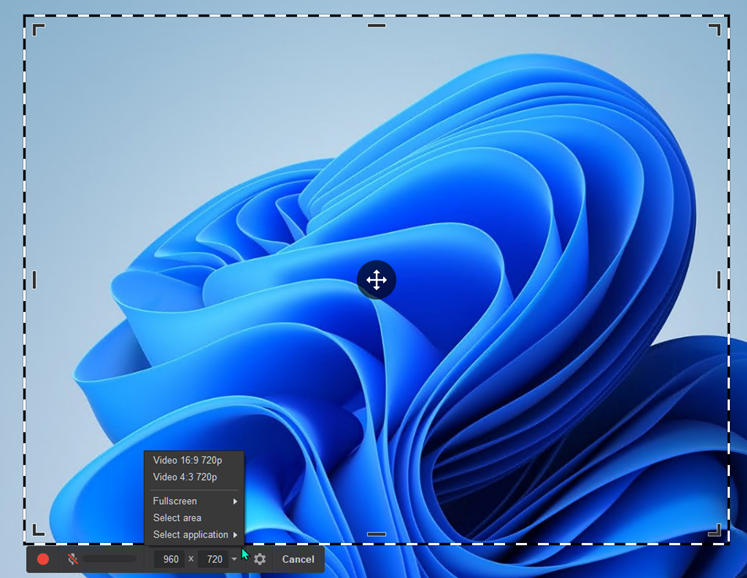Choose Select area option

[194, 518]
